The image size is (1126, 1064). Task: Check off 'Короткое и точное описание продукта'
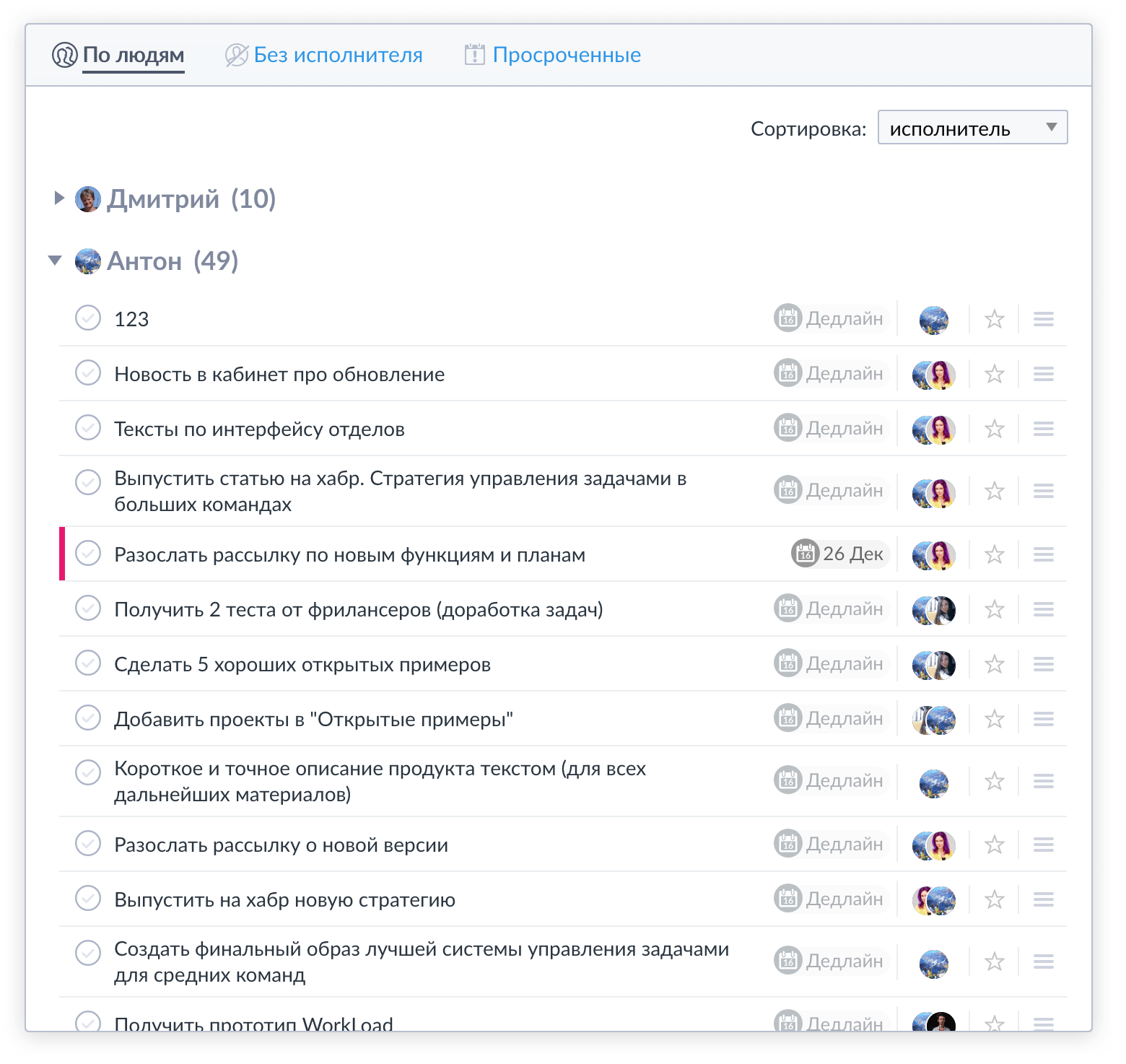(88, 772)
